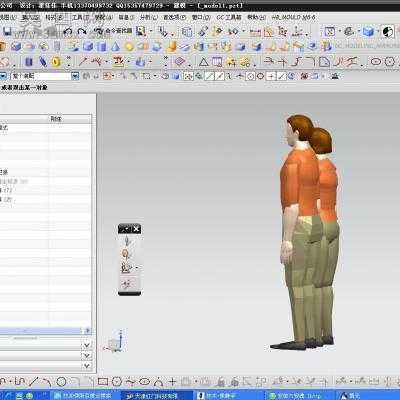Toggle the second diagonal-line snap option
400x400 pixels.
pyautogui.click(x=219, y=76)
